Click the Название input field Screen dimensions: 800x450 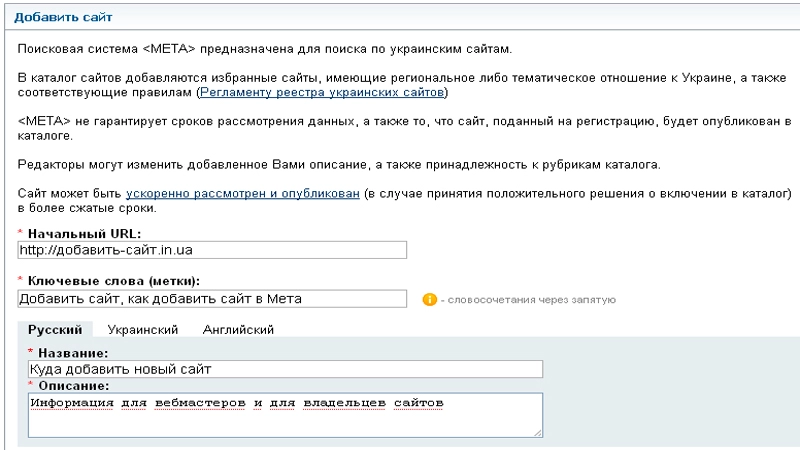(x=285, y=369)
